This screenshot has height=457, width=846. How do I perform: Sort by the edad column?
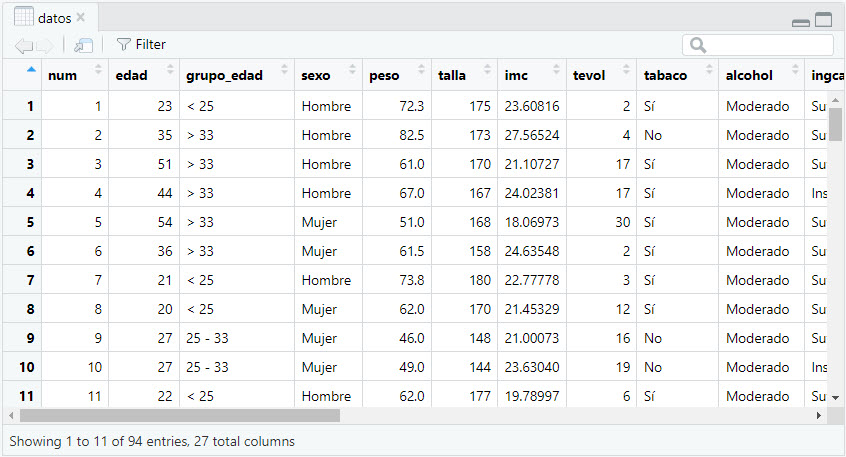(132, 75)
